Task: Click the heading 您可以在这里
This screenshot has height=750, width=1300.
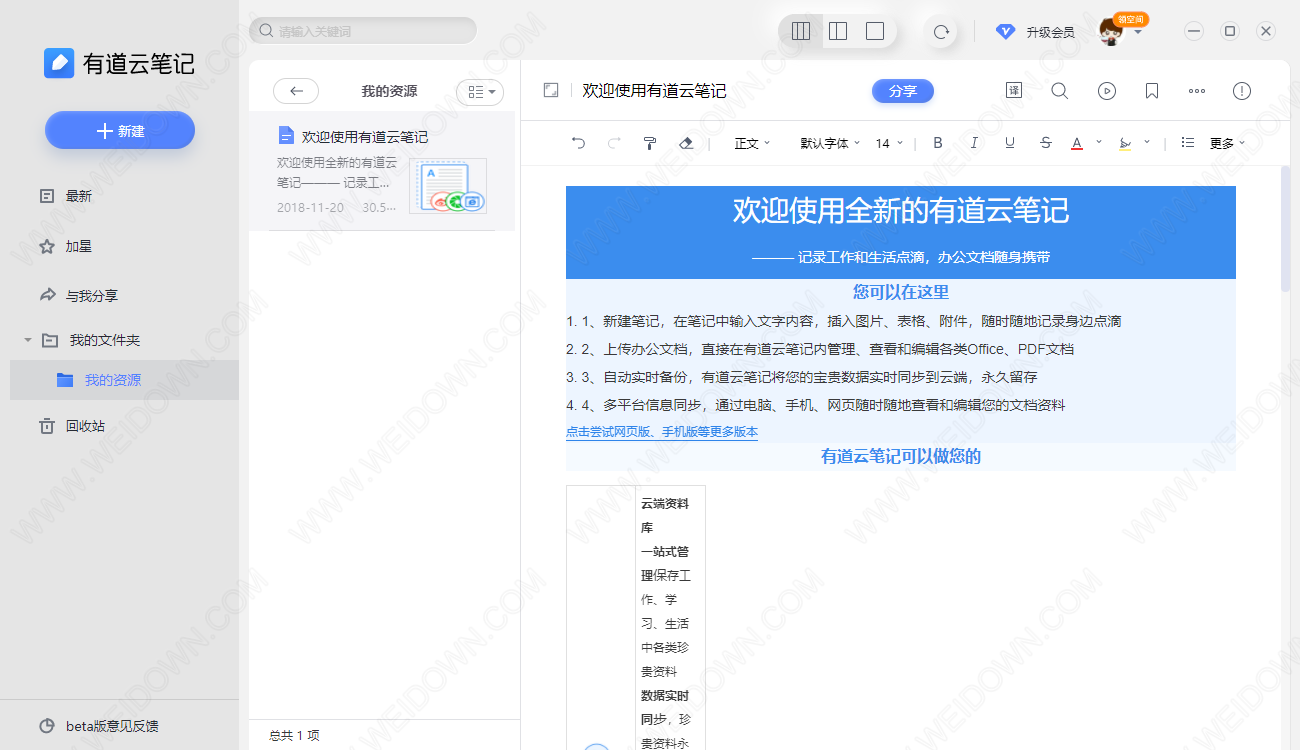Action: pos(901,292)
